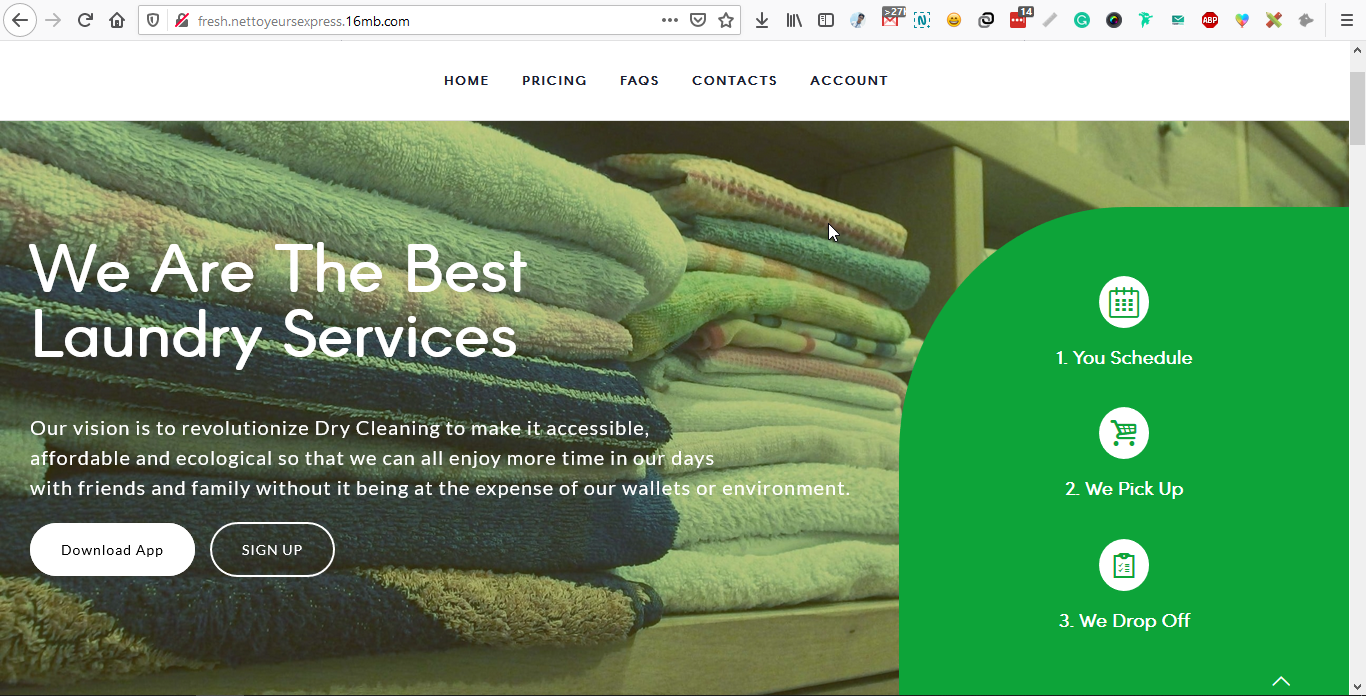Click the clipboard icon above We Drop Off
The width and height of the screenshot is (1366, 696).
click(1123, 565)
